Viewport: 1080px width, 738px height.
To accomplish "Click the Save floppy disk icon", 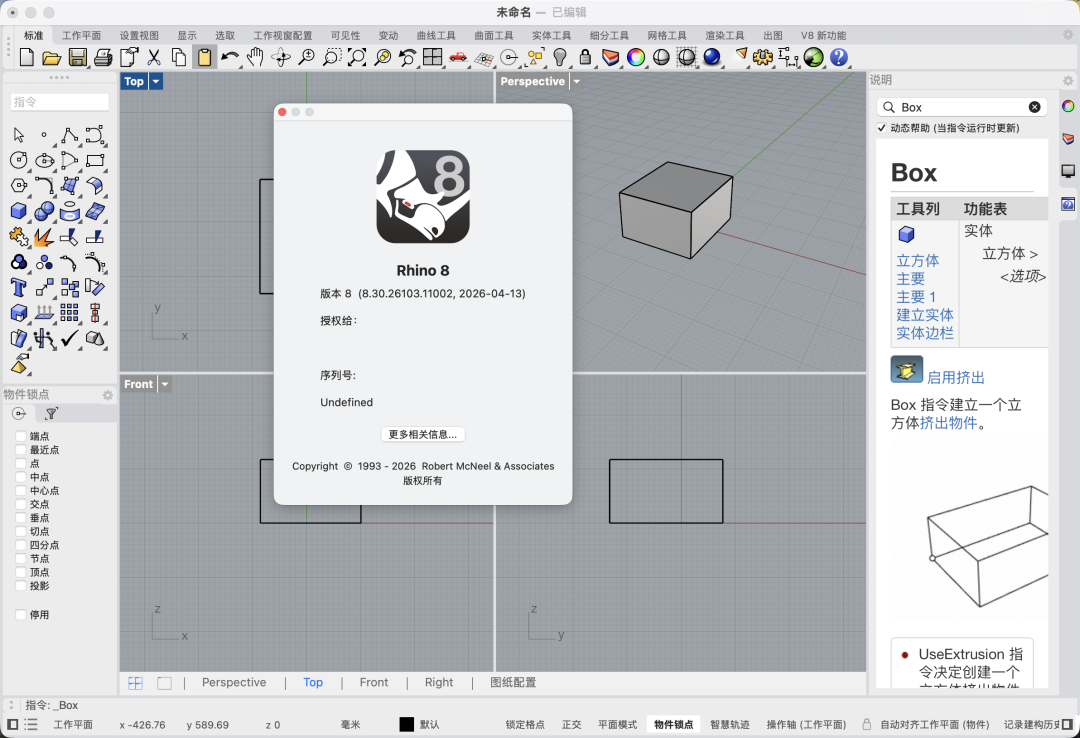I will click(77, 58).
